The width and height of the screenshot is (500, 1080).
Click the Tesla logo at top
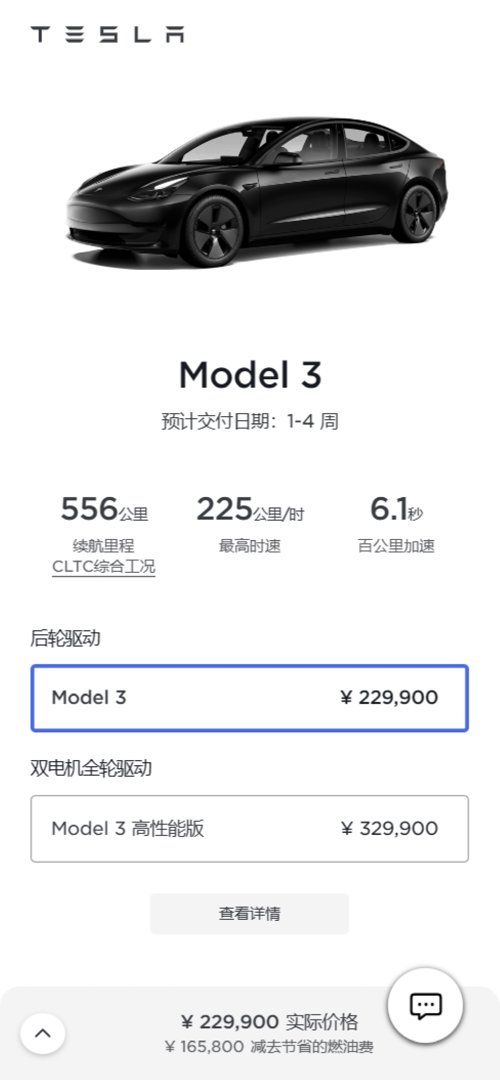(x=107, y=34)
